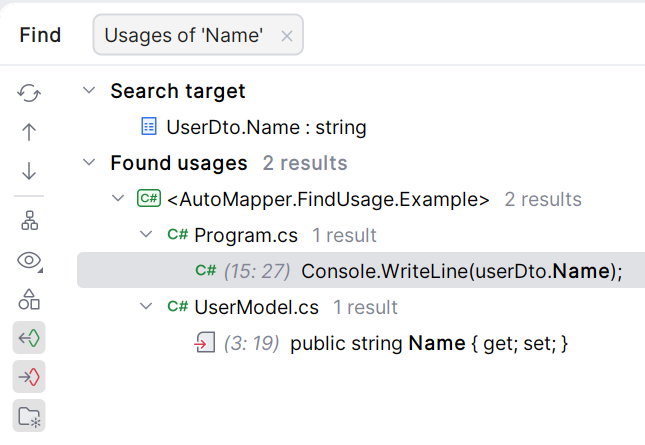645x445 pixels.
Task: Click the Find panel title
Action: coord(40,35)
